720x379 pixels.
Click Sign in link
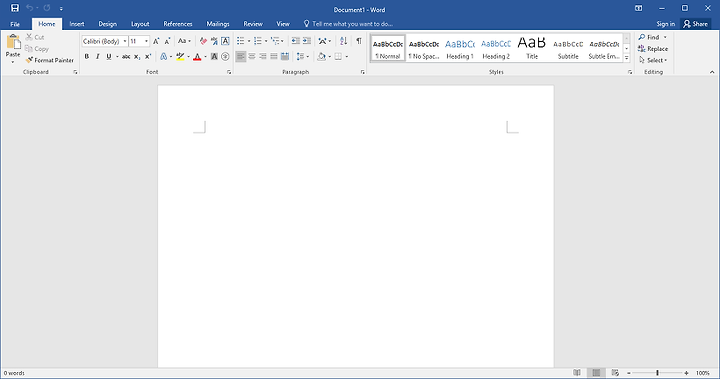pos(665,24)
